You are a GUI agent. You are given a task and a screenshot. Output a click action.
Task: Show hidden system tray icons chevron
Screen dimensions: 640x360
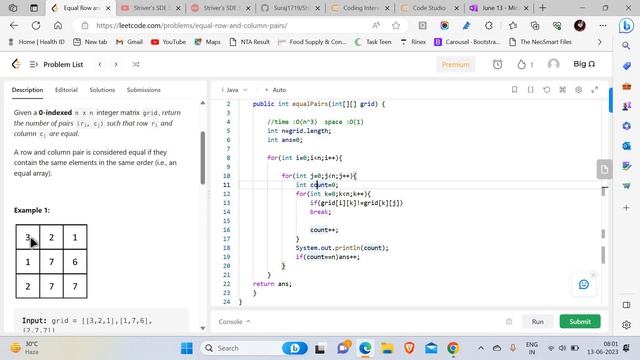(481, 348)
